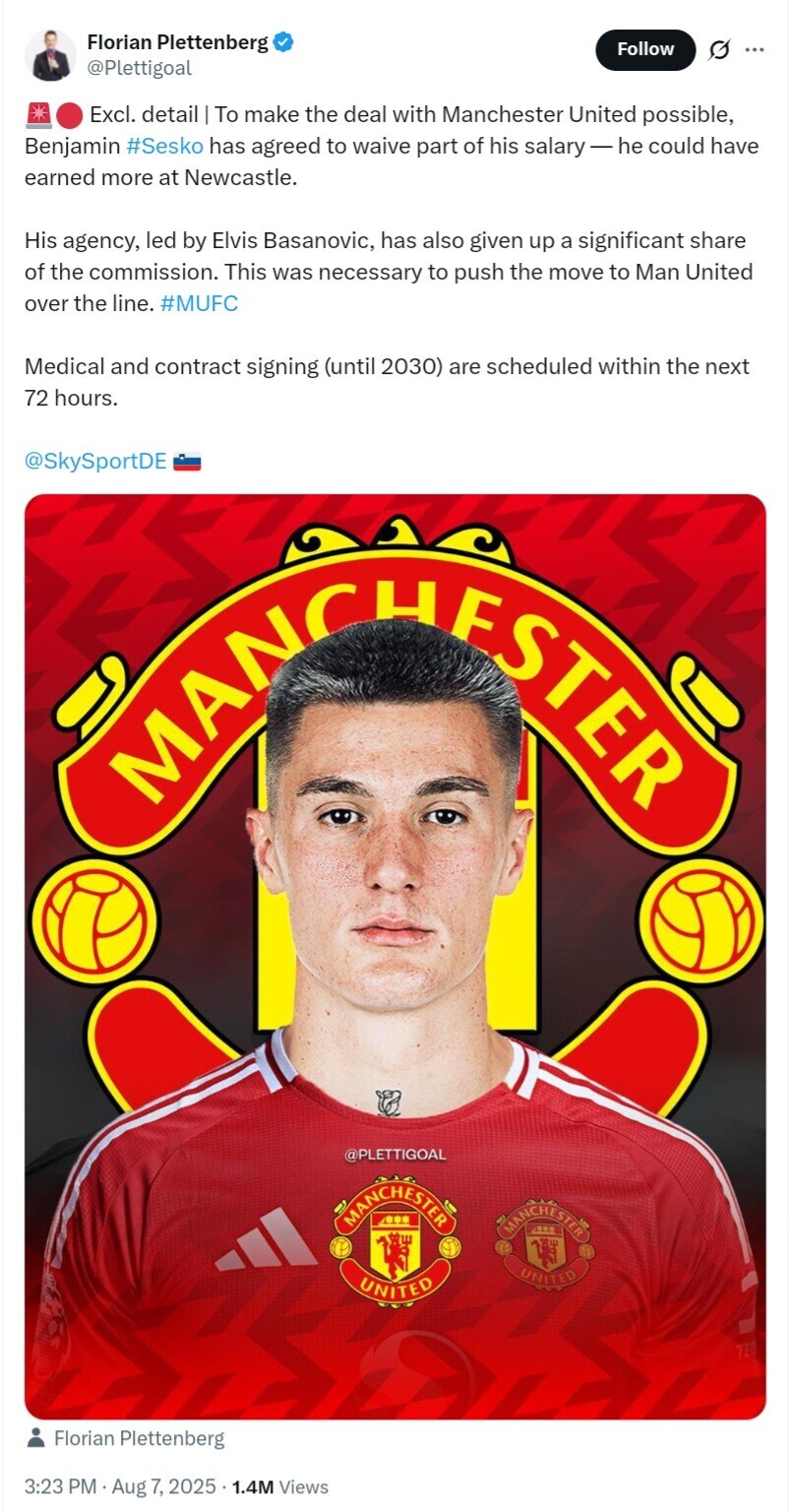The width and height of the screenshot is (791, 1512).
Task: Click the Grok slash-circle icon
Action: tap(719, 50)
